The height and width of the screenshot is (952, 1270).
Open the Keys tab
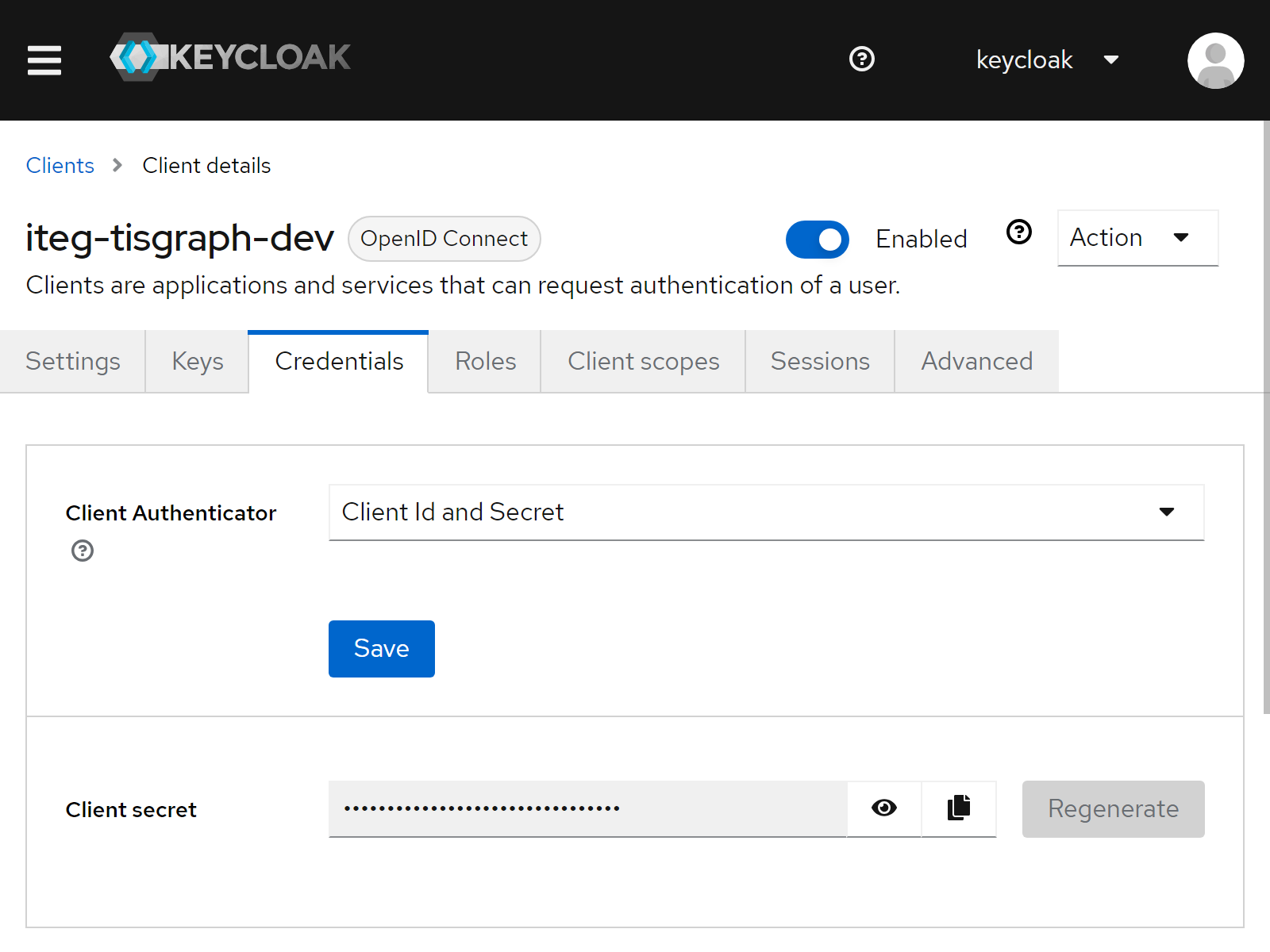196,361
